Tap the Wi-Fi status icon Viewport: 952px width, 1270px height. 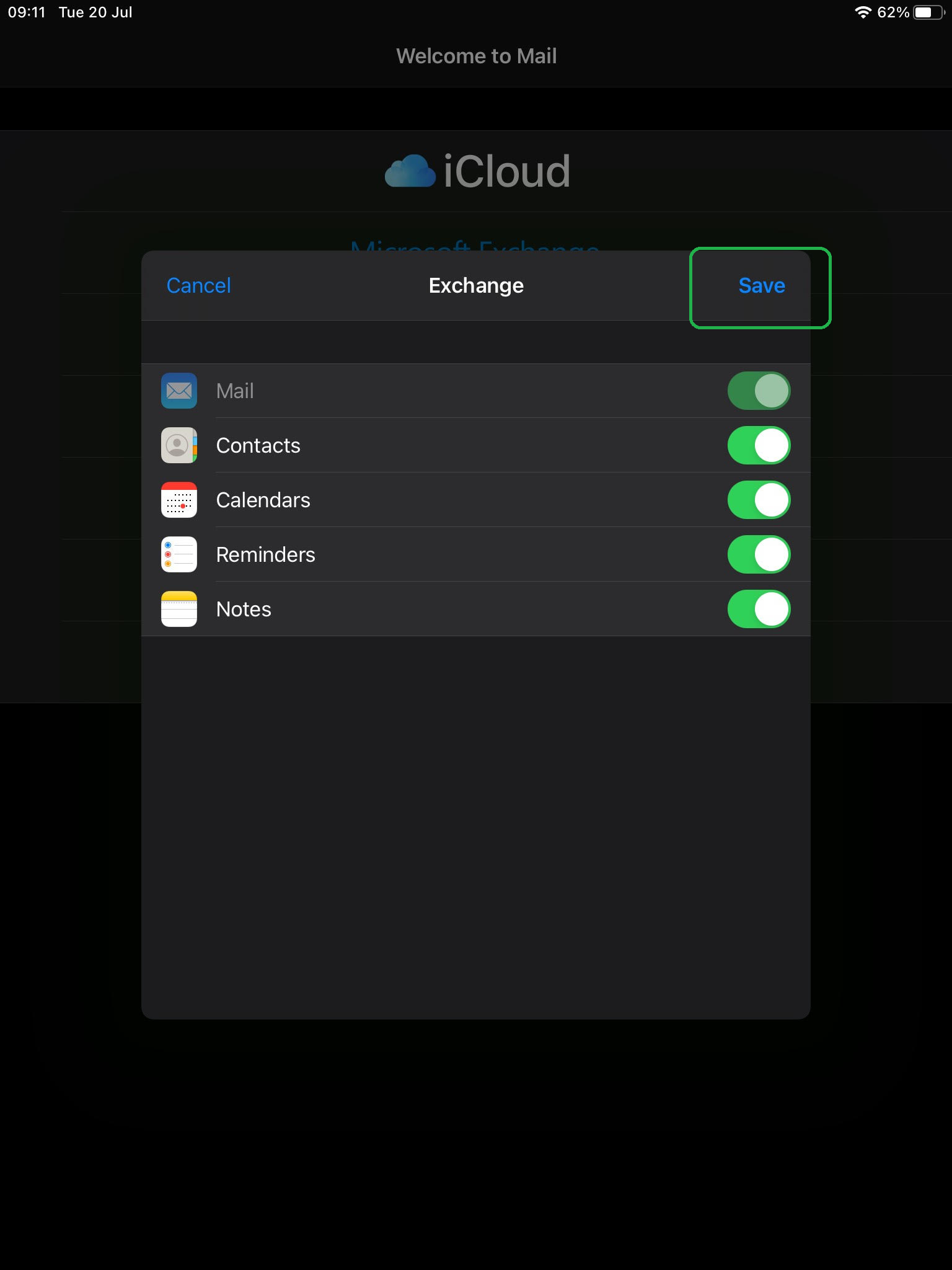tap(863, 12)
